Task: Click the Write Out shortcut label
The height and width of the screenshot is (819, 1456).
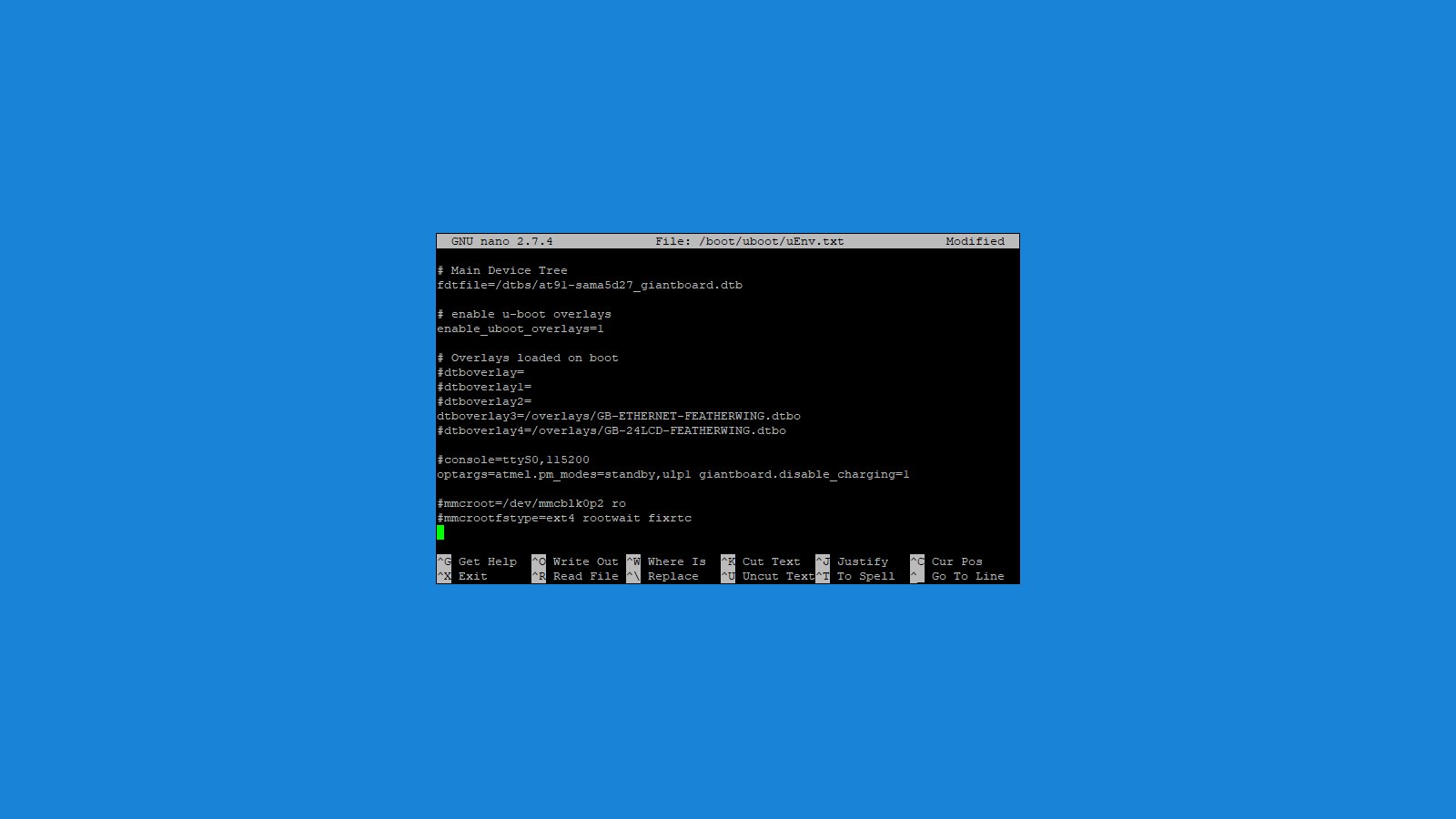Action: [586, 561]
